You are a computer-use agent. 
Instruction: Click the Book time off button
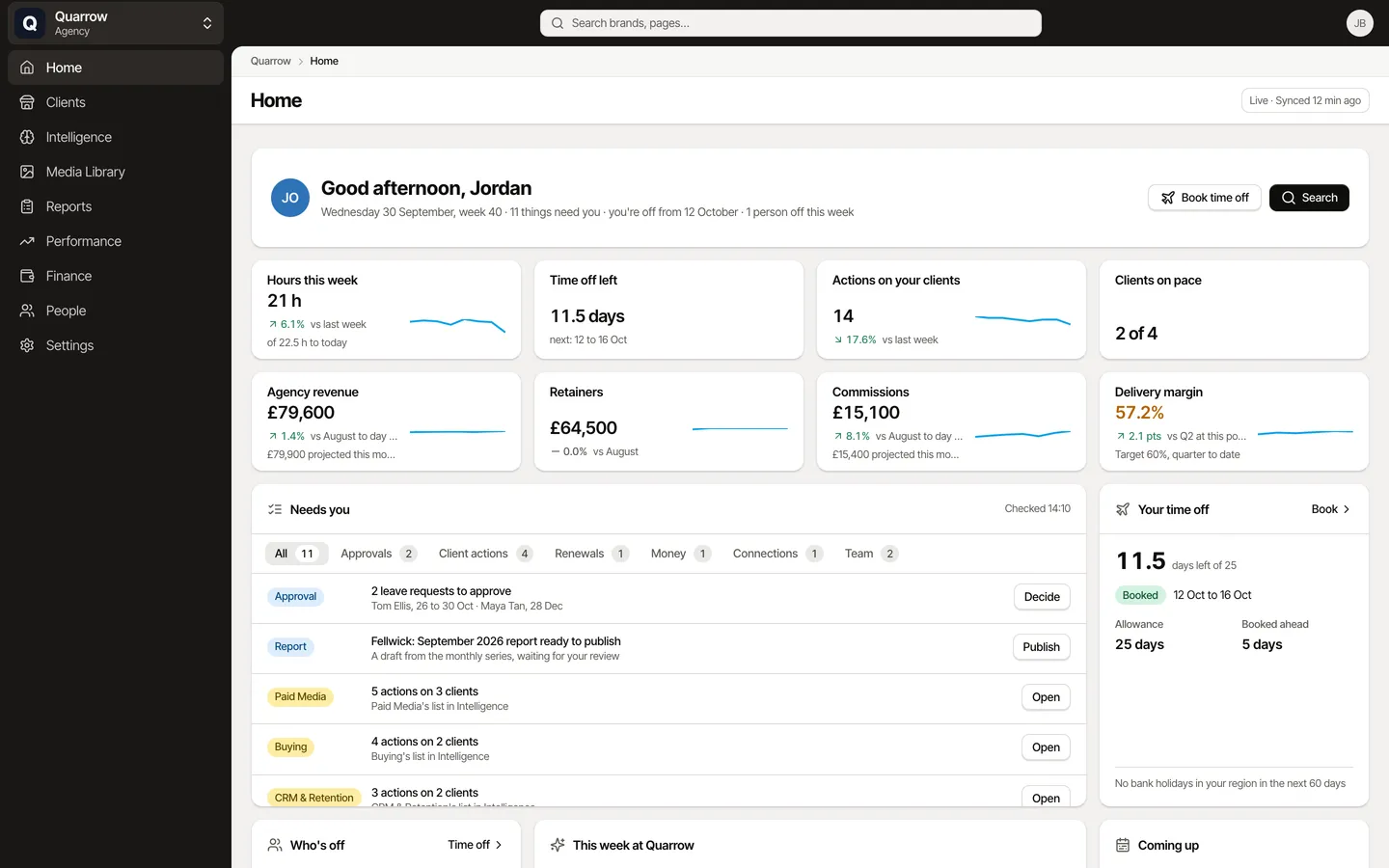pyautogui.click(x=1205, y=198)
